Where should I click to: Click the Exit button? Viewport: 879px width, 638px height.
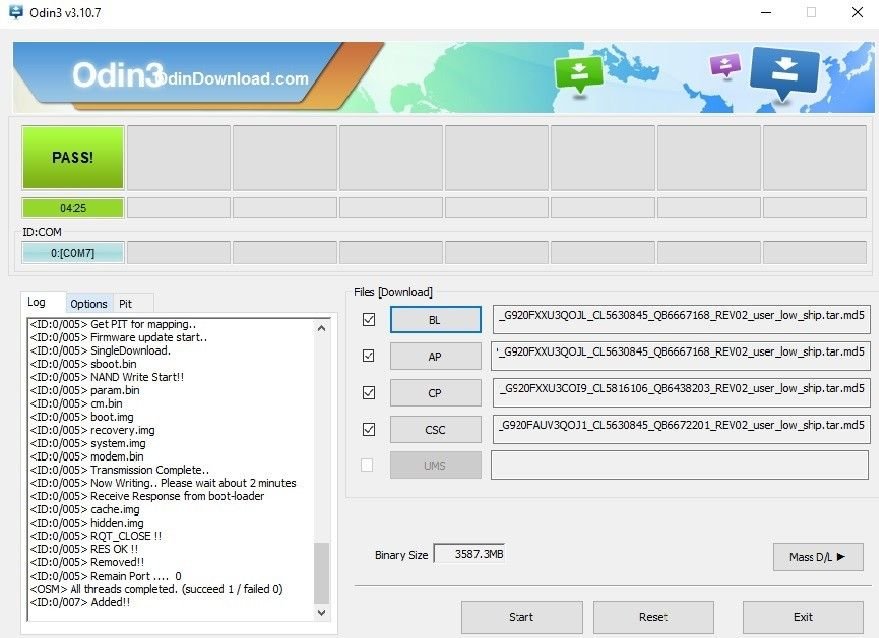(x=803, y=617)
